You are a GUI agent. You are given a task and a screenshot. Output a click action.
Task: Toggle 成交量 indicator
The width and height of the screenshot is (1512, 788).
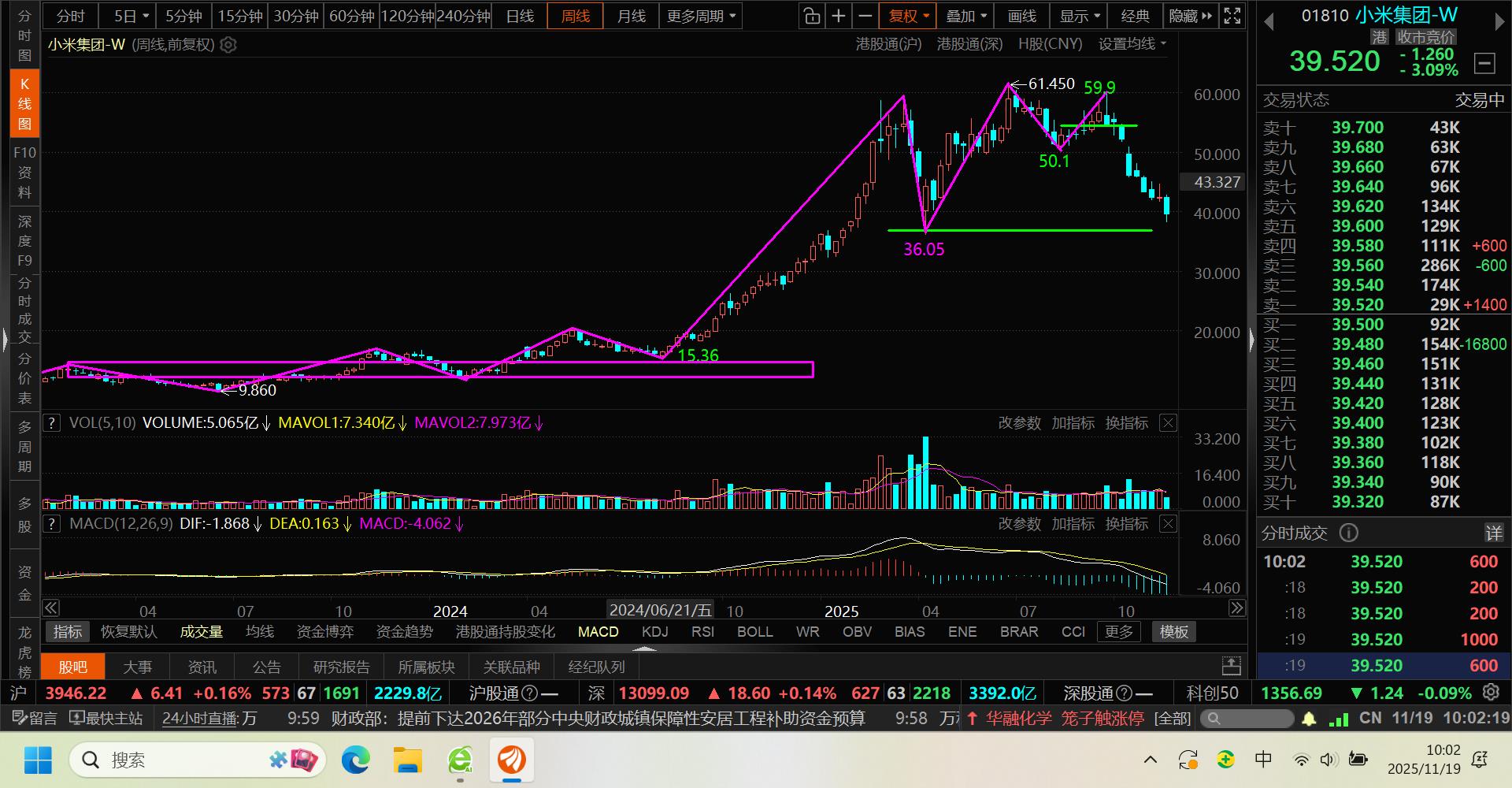[x=202, y=632]
